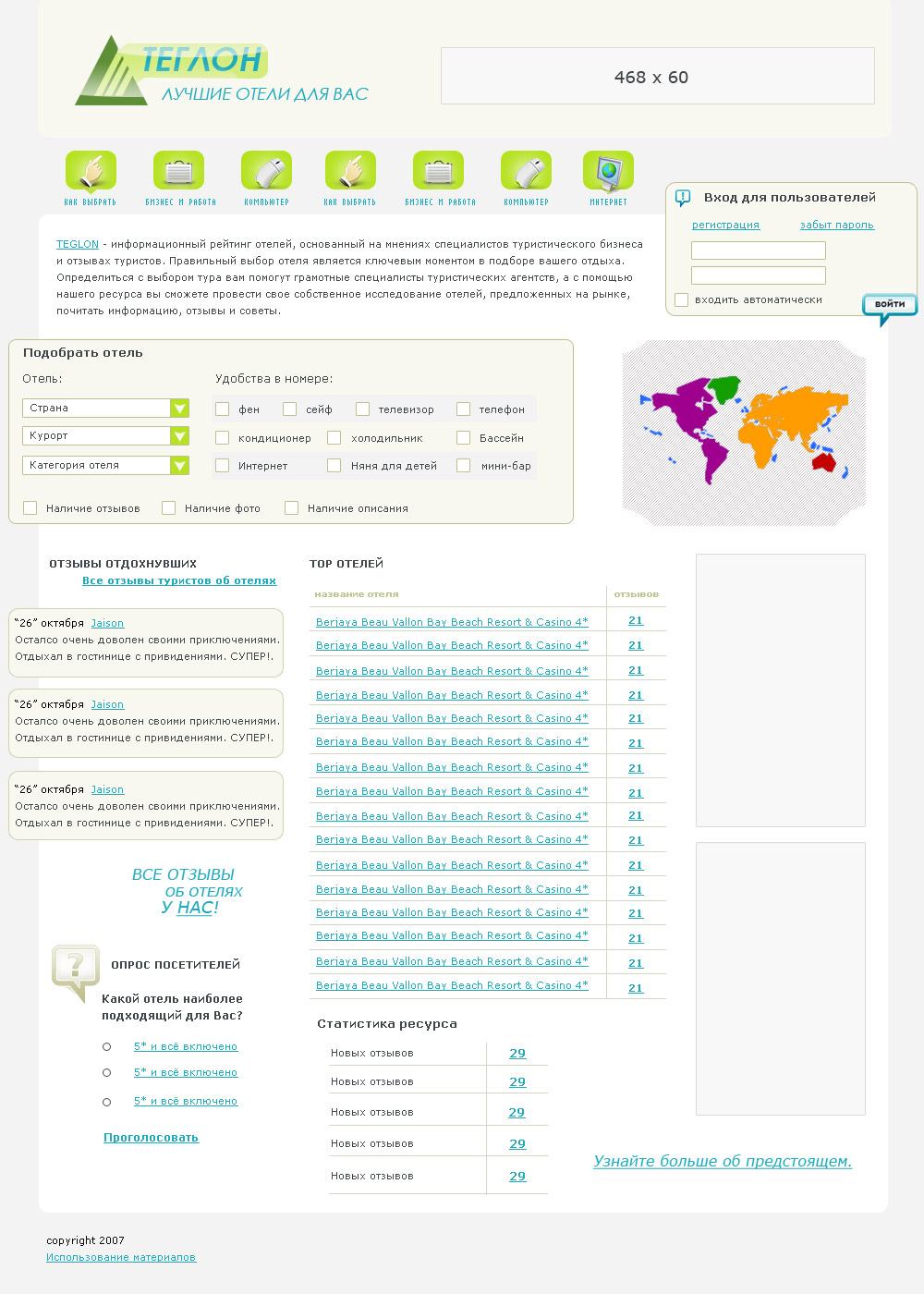The image size is (924, 1294).
Task: Click the название отеля column header
Action: click(x=357, y=594)
